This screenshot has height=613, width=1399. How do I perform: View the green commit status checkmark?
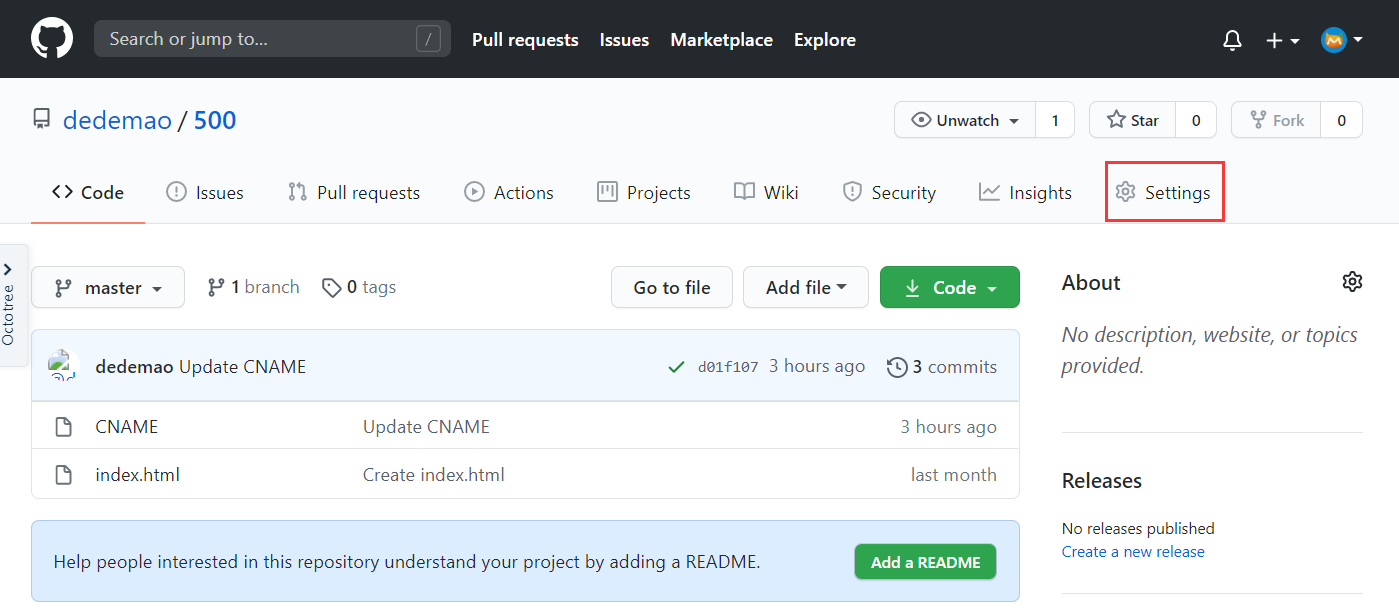click(x=676, y=367)
